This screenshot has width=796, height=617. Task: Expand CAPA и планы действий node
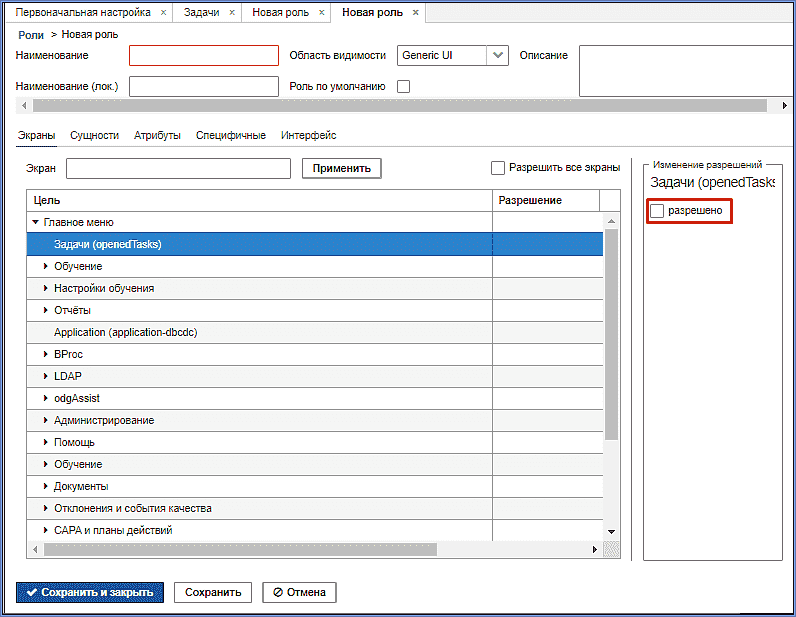[45, 530]
